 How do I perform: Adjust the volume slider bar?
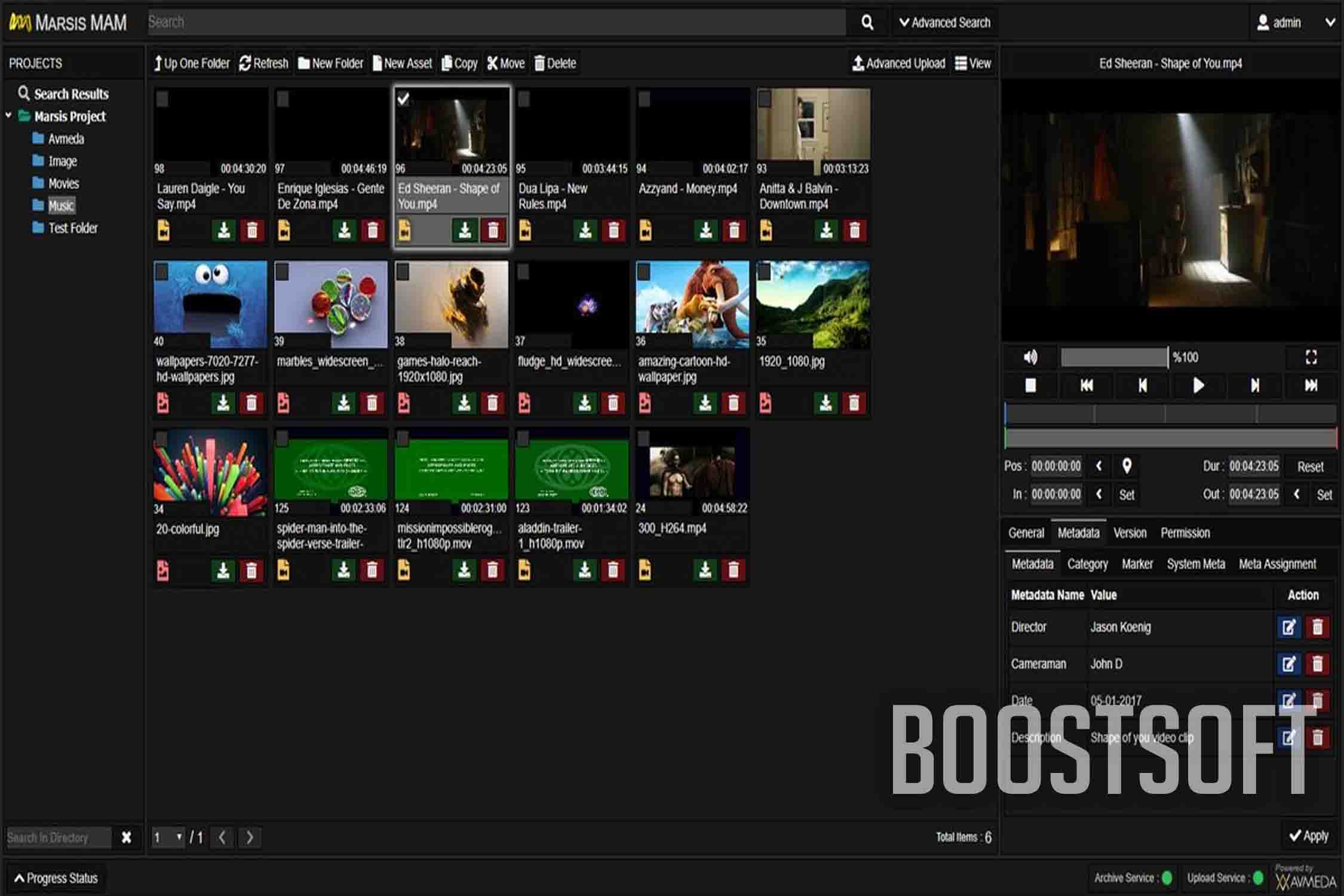(1114, 357)
